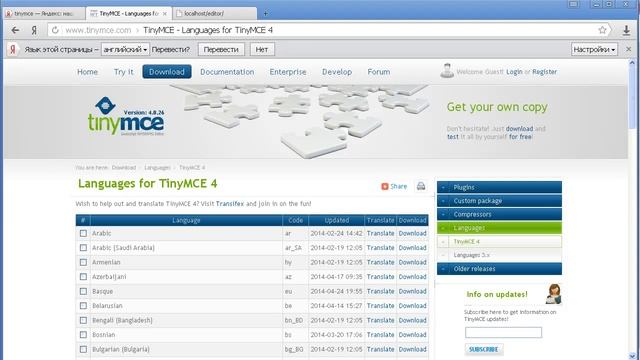Check the Armenian language checkbox
The image size is (640, 360).
tap(83, 262)
